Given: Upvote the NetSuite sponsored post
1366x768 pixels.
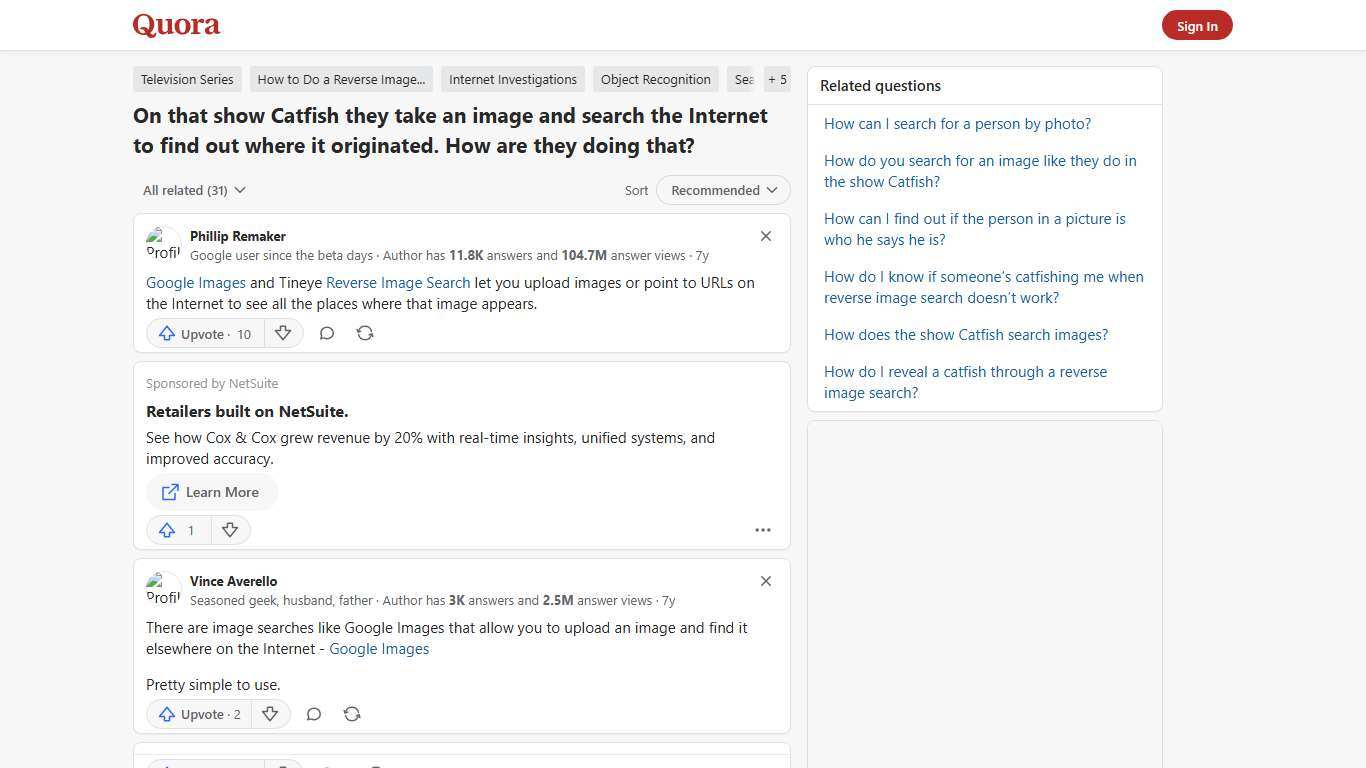Looking at the screenshot, I should (x=177, y=530).
